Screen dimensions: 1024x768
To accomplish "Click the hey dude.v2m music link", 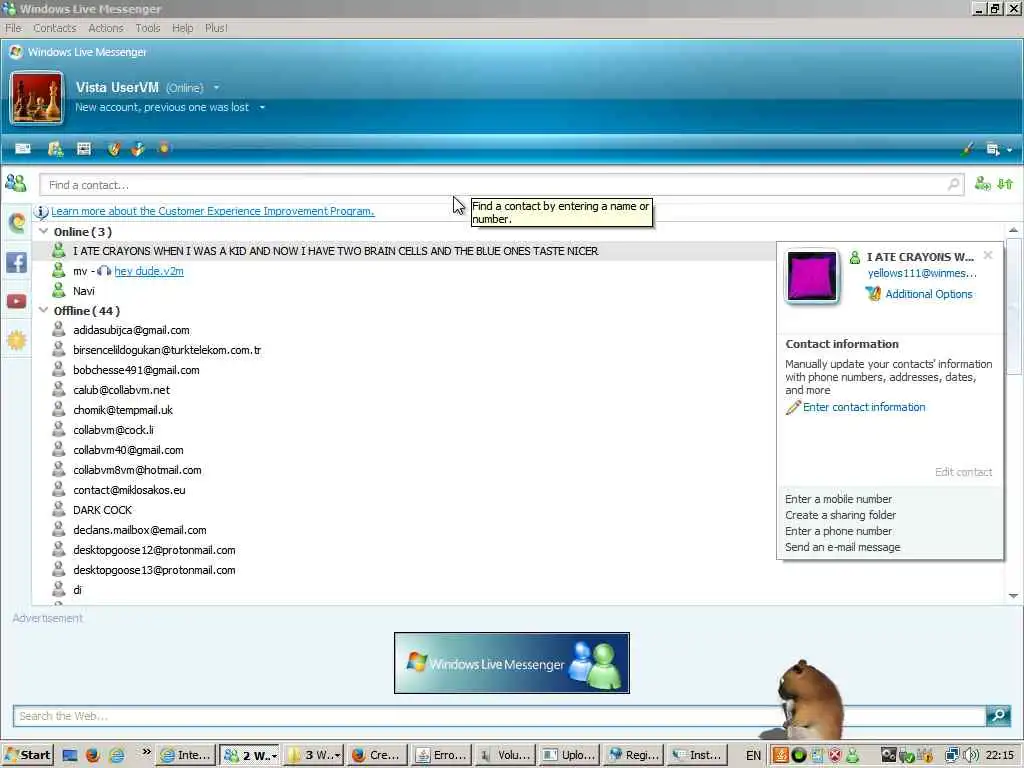I will (149, 271).
